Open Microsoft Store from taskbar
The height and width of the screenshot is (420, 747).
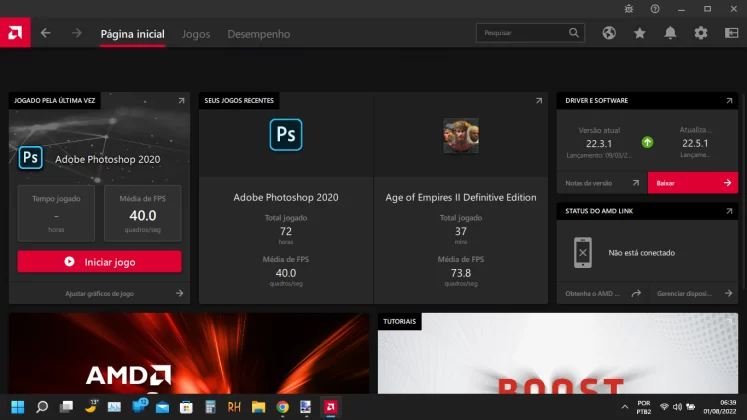(186, 407)
